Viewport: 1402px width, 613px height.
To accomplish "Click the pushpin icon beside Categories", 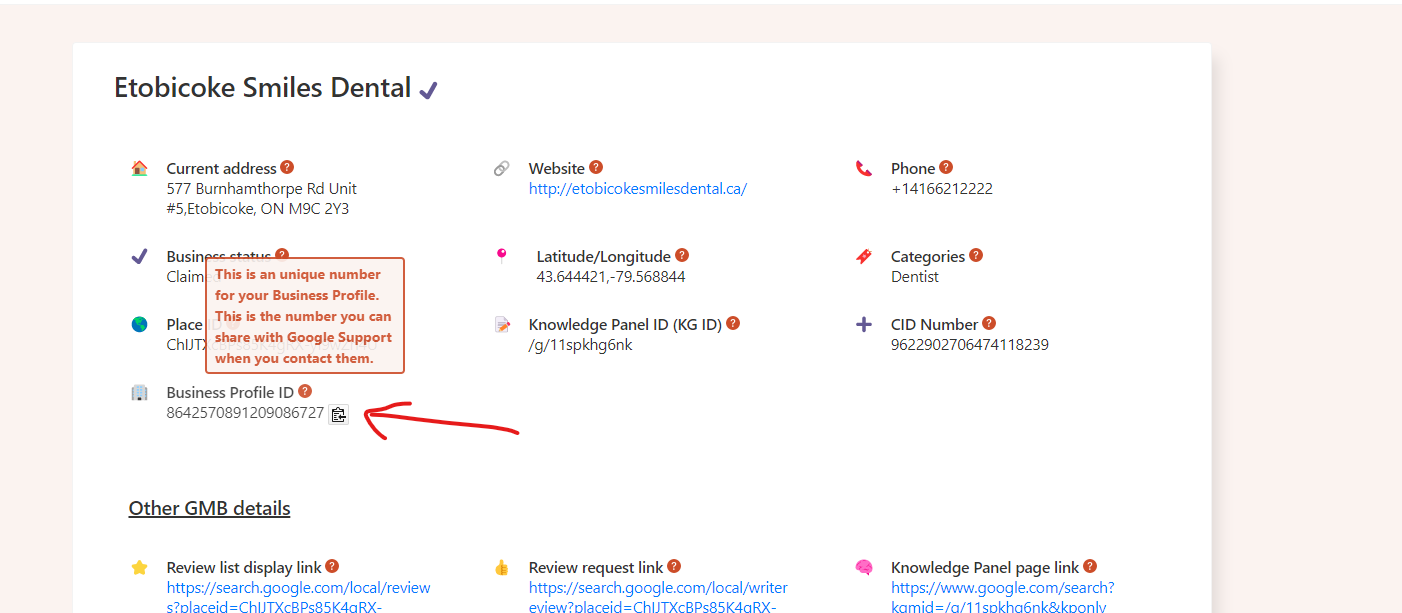I will pyautogui.click(x=864, y=255).
